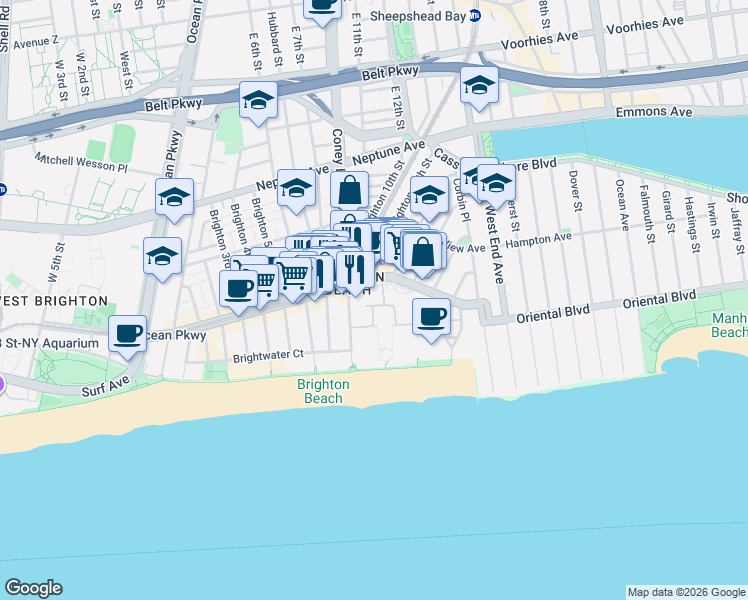Click the large shopping cart marker in cluster

(x=293, y=276)
